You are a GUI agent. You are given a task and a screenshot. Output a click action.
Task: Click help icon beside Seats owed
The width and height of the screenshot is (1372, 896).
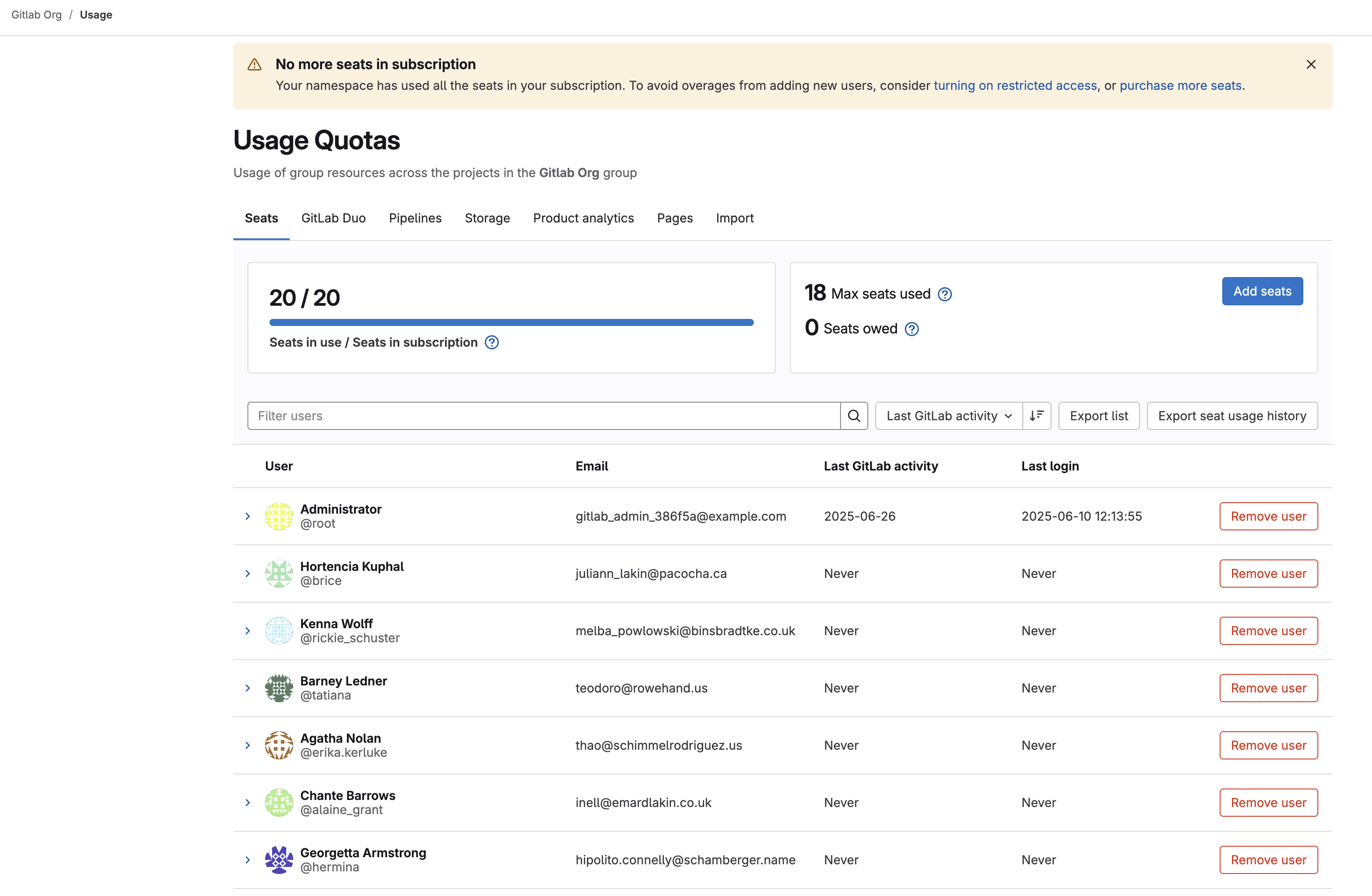(911, 329)
